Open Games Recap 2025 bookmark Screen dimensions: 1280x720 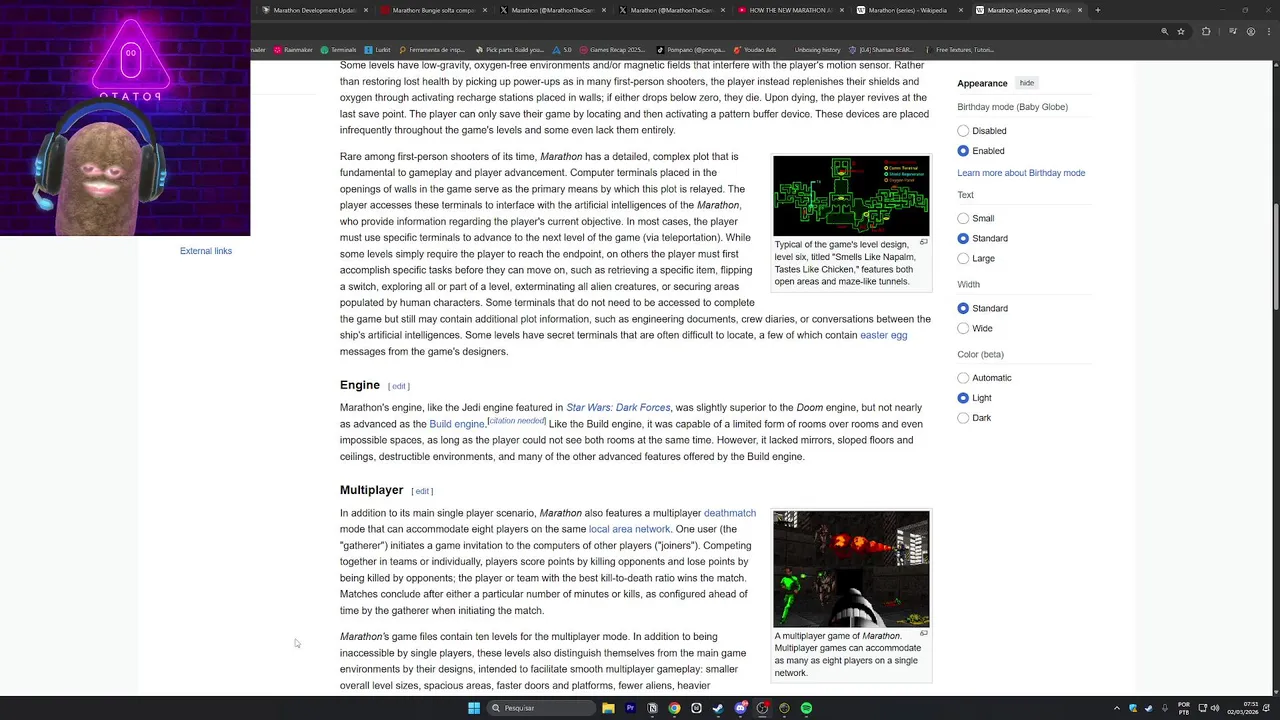point(613,49)
